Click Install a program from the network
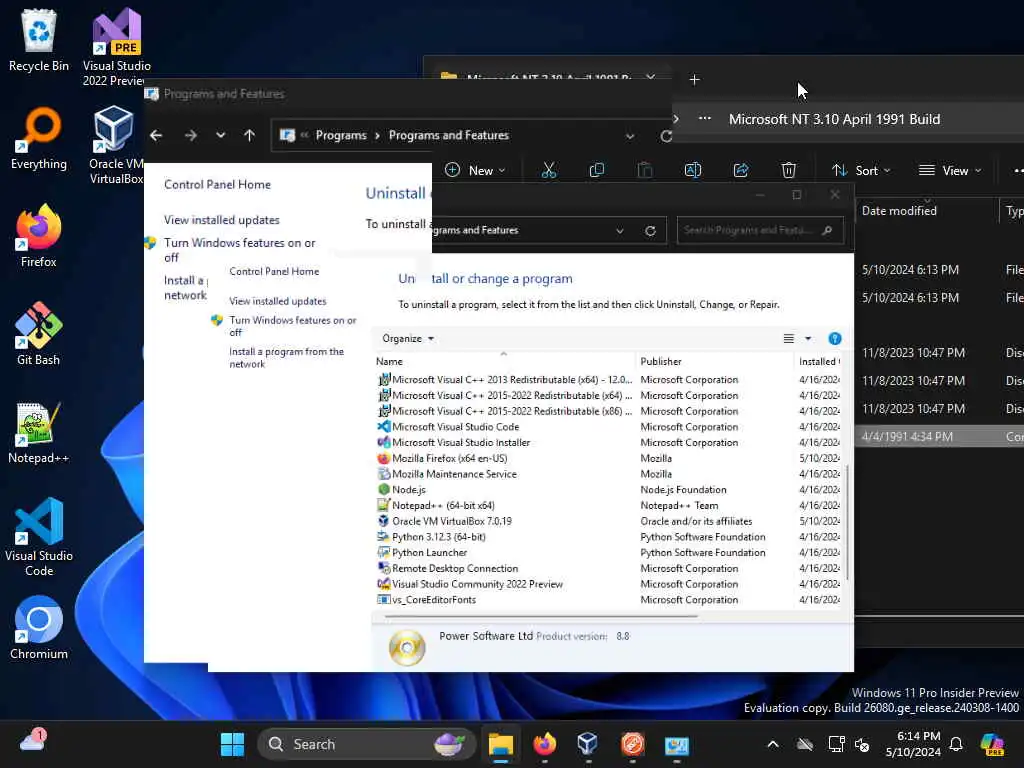The height and width of the screenshot is (768, 1024). tap(286, 358)
